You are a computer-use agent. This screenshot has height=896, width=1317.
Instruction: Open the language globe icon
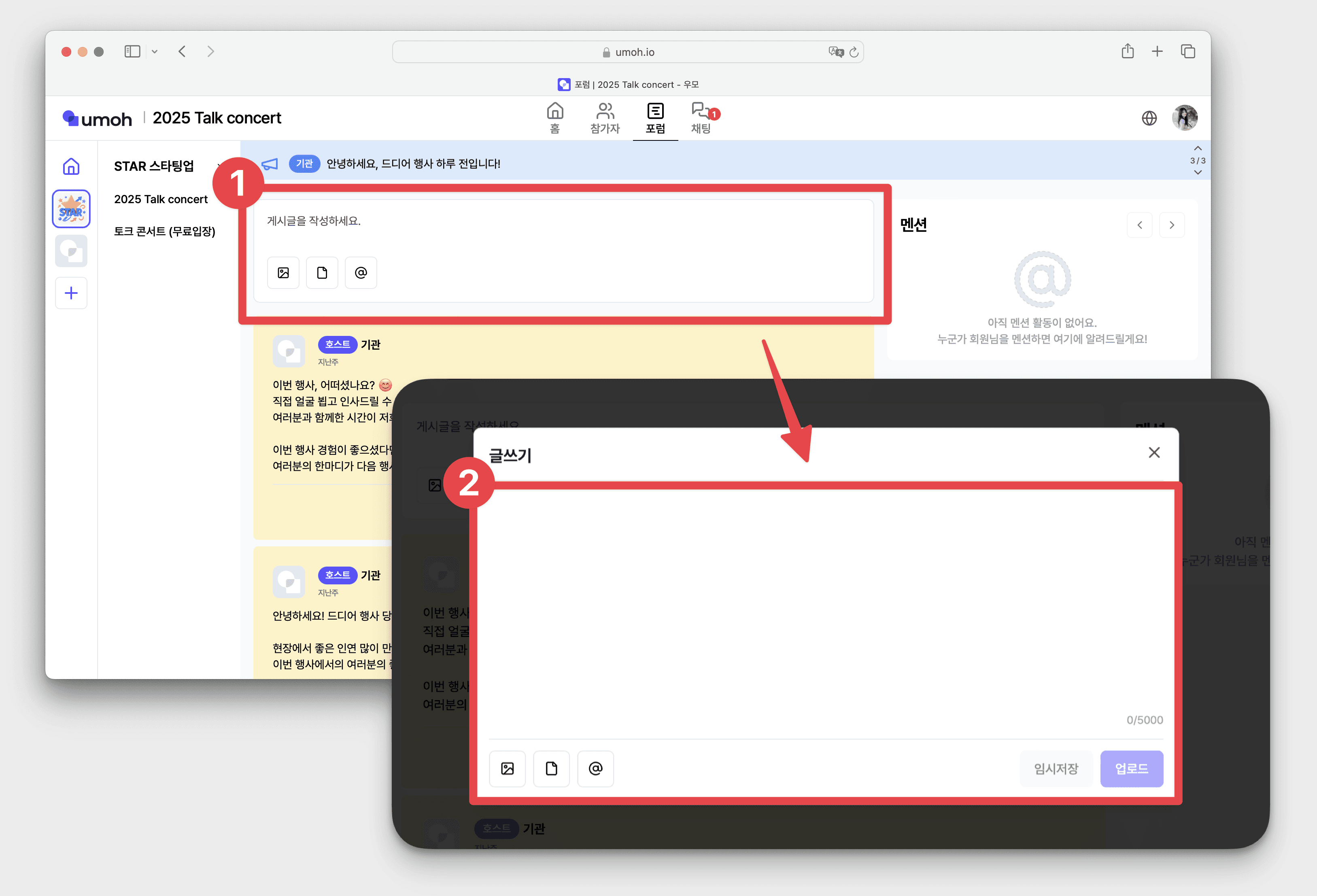[x=1149, y=118]
